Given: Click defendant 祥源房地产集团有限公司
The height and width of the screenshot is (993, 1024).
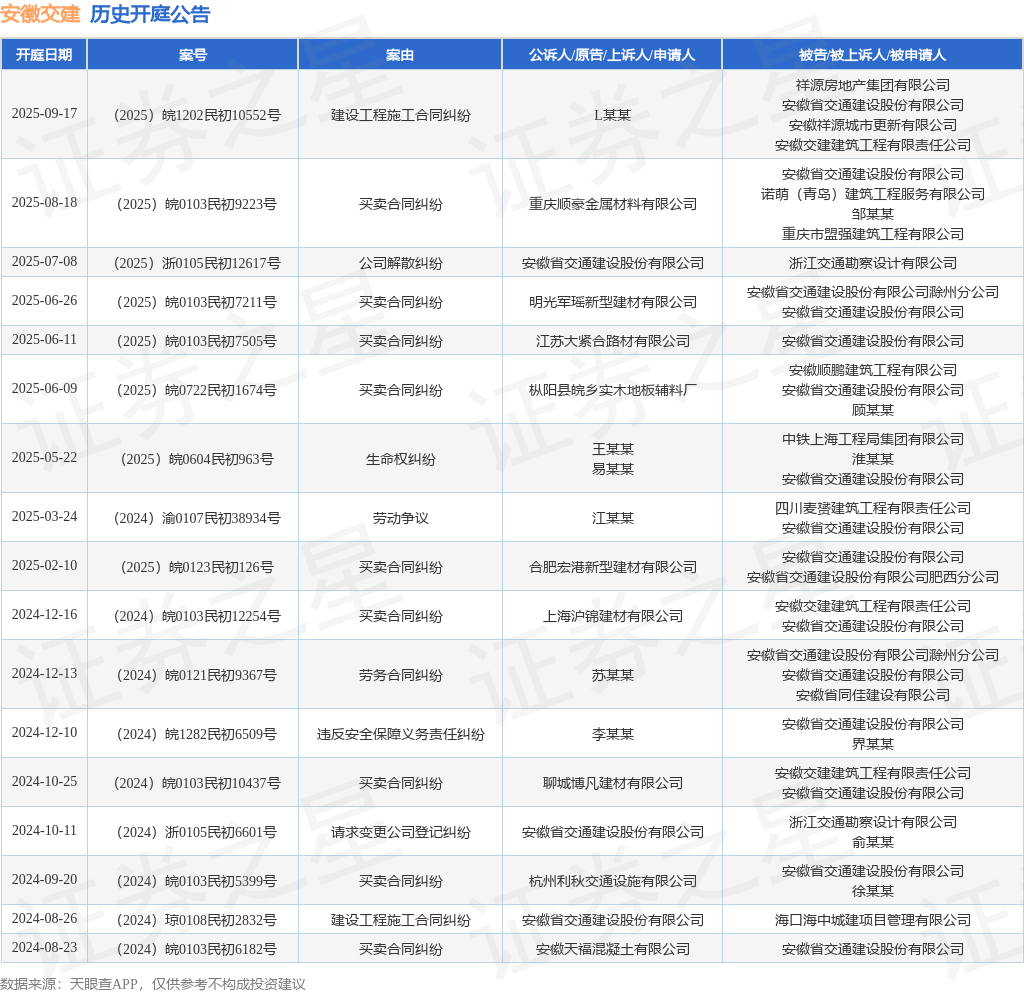Looking at the screenshot, I should tap(872, 86).
